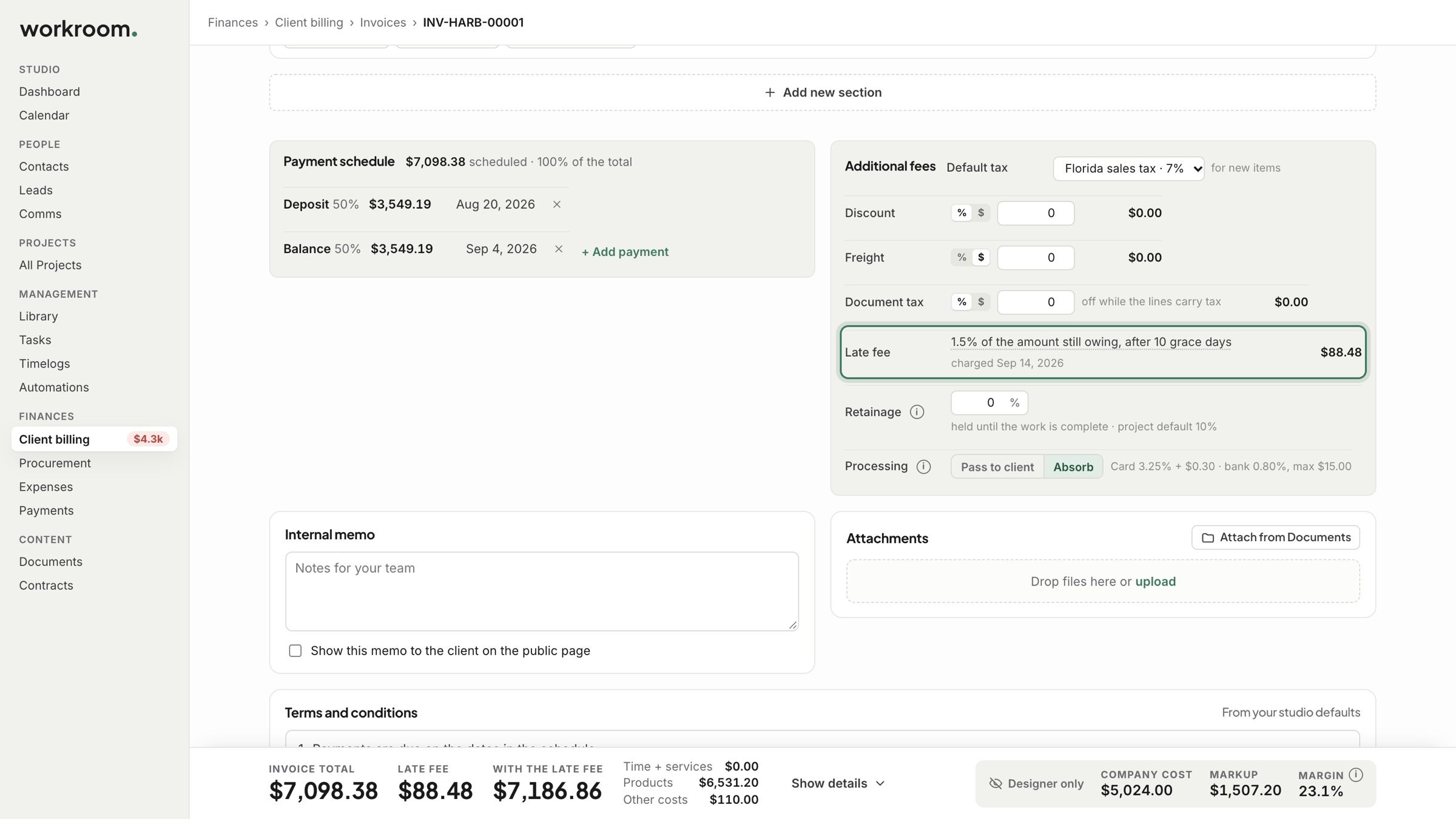
Task: Go to Leads
Action: point(36,190)
